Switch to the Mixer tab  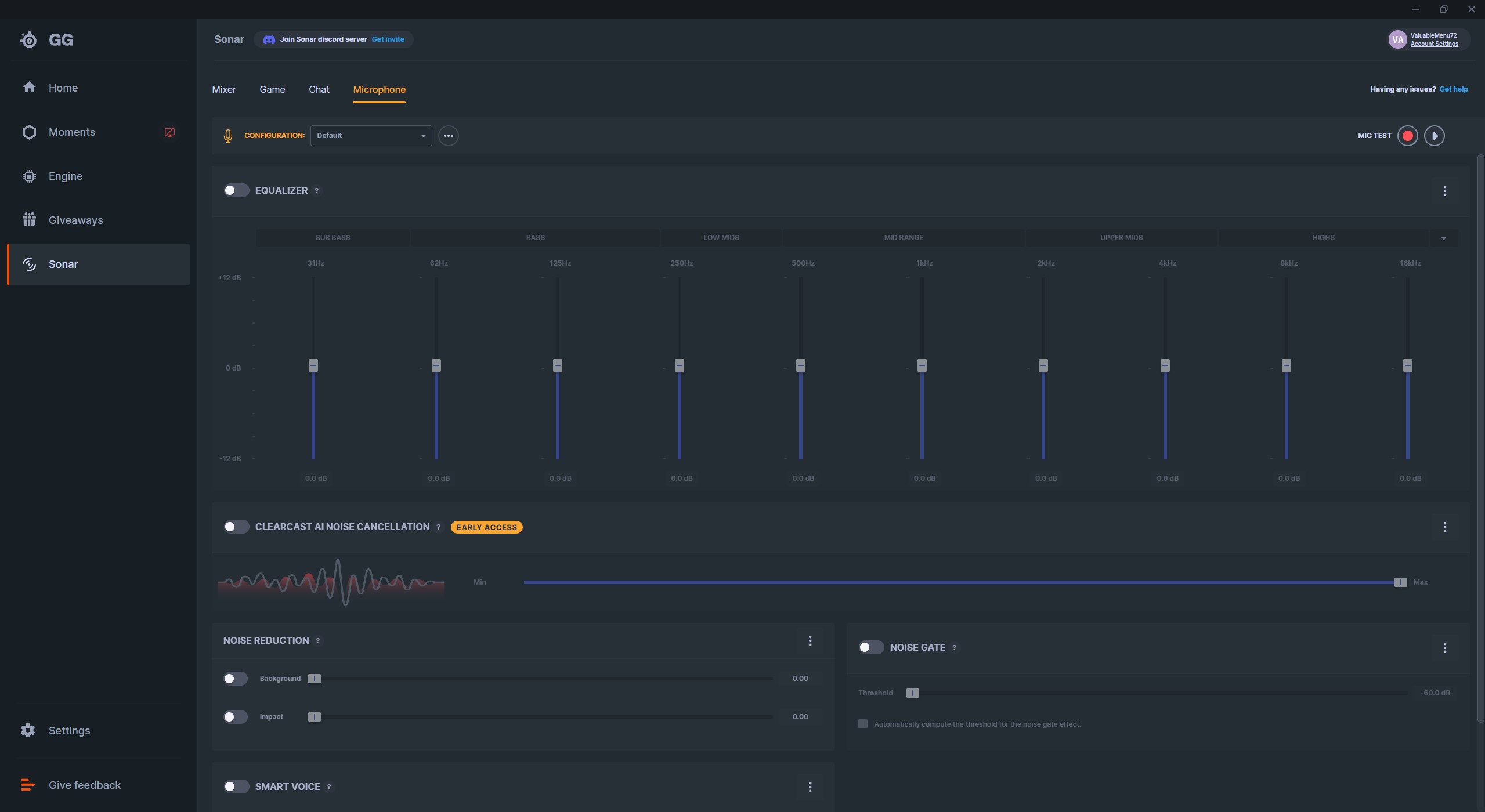coord(224,89)
